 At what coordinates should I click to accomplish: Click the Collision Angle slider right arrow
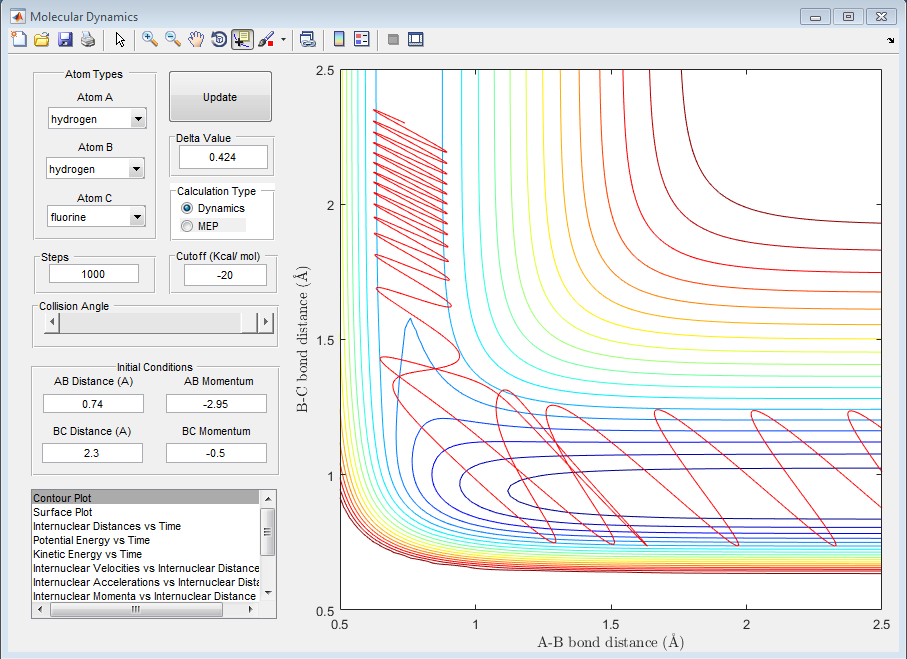266,323
